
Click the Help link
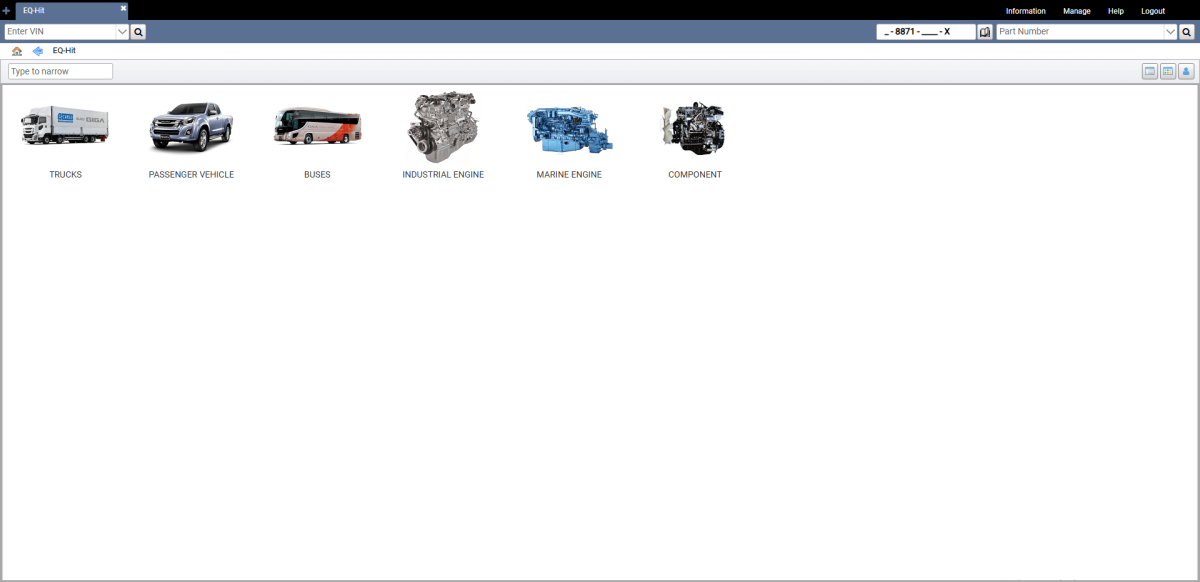(x=1116, y=11)
